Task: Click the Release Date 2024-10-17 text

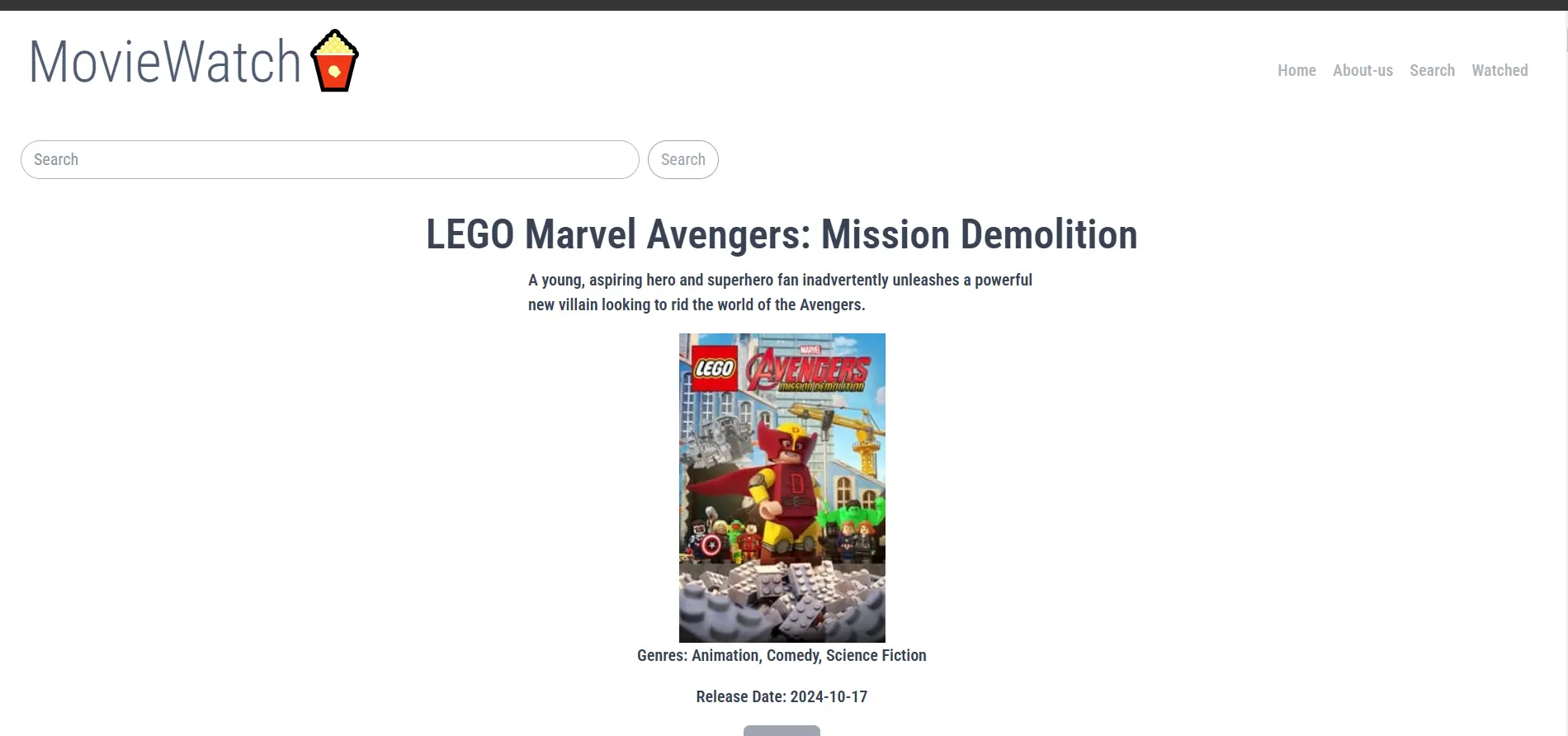Action: 782,696
